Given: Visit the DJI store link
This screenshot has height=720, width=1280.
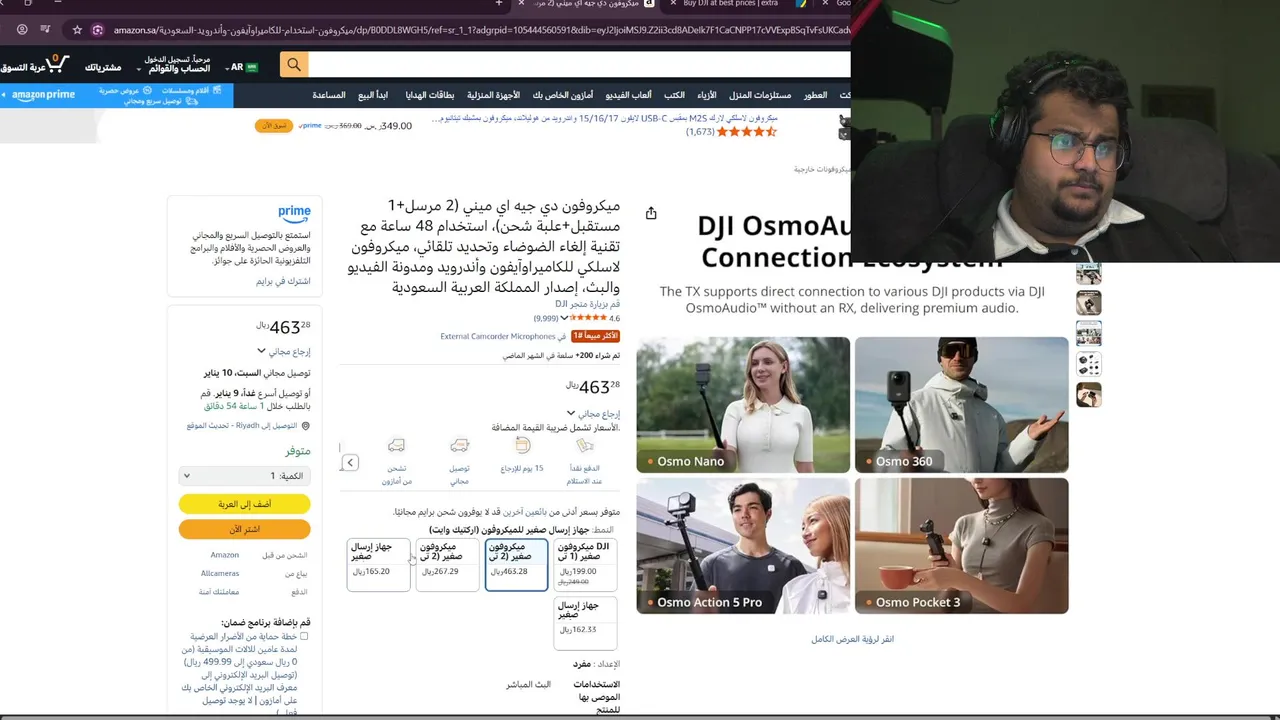Looking at the screenshot, I should tap(588, 304).
